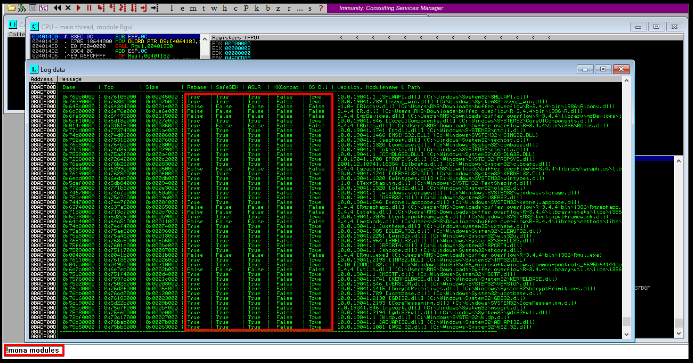
Task: Click the CPU disassembly pane scroll up arrow
Action: [205, 39]
